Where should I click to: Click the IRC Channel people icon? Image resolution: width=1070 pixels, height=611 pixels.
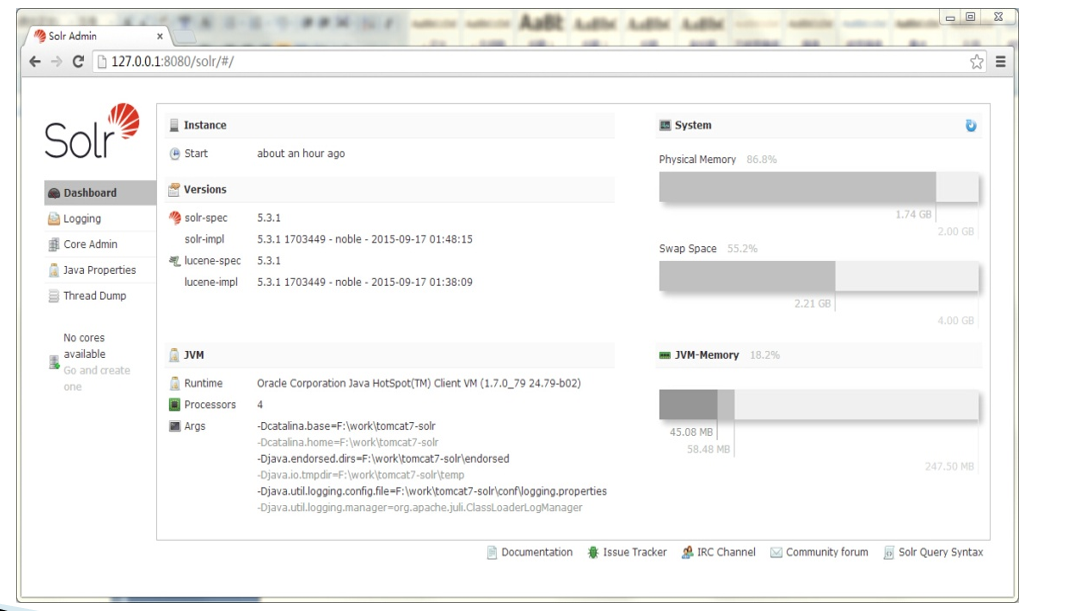pyautogui.click(x=687, y=552)
